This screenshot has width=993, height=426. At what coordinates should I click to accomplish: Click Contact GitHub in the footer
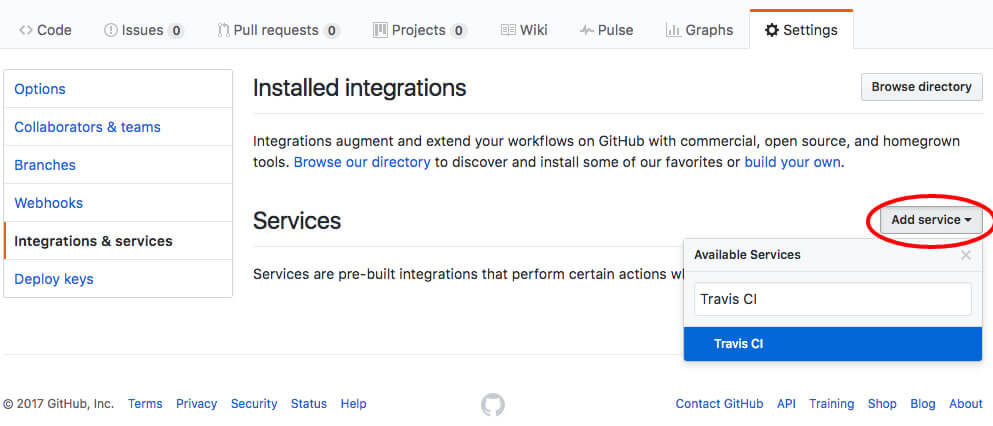719,404
